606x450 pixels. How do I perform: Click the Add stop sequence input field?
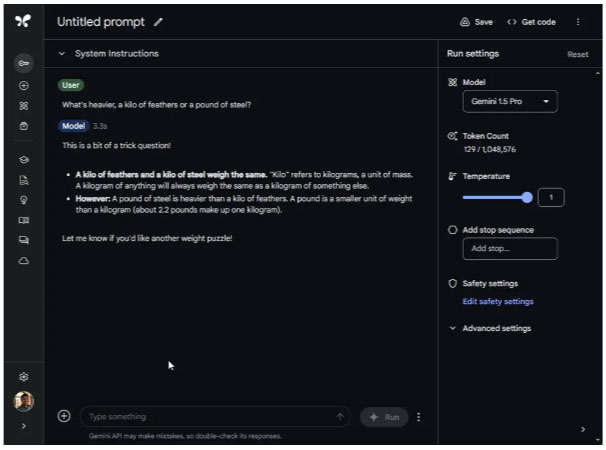coord(509,248)
